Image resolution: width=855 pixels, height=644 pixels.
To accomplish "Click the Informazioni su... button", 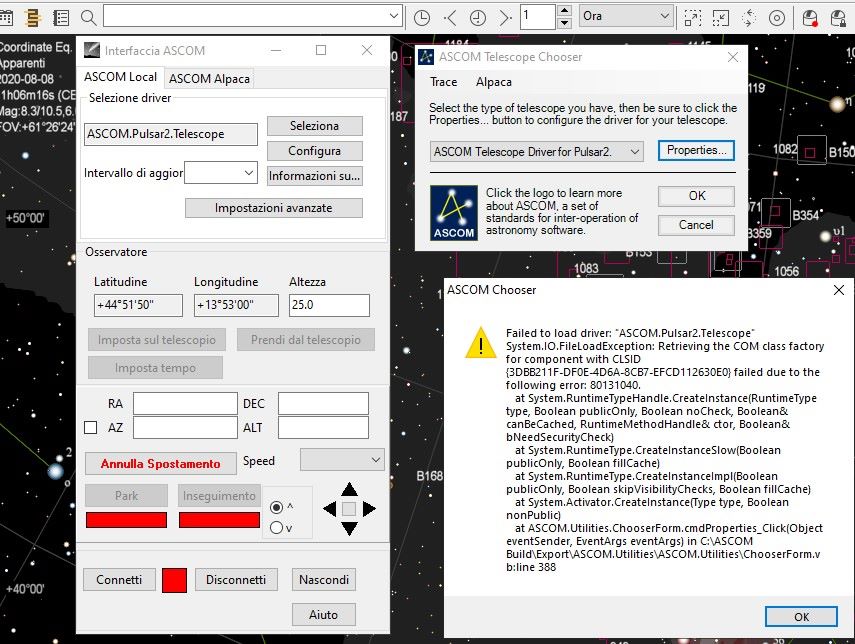I will 315,176.
